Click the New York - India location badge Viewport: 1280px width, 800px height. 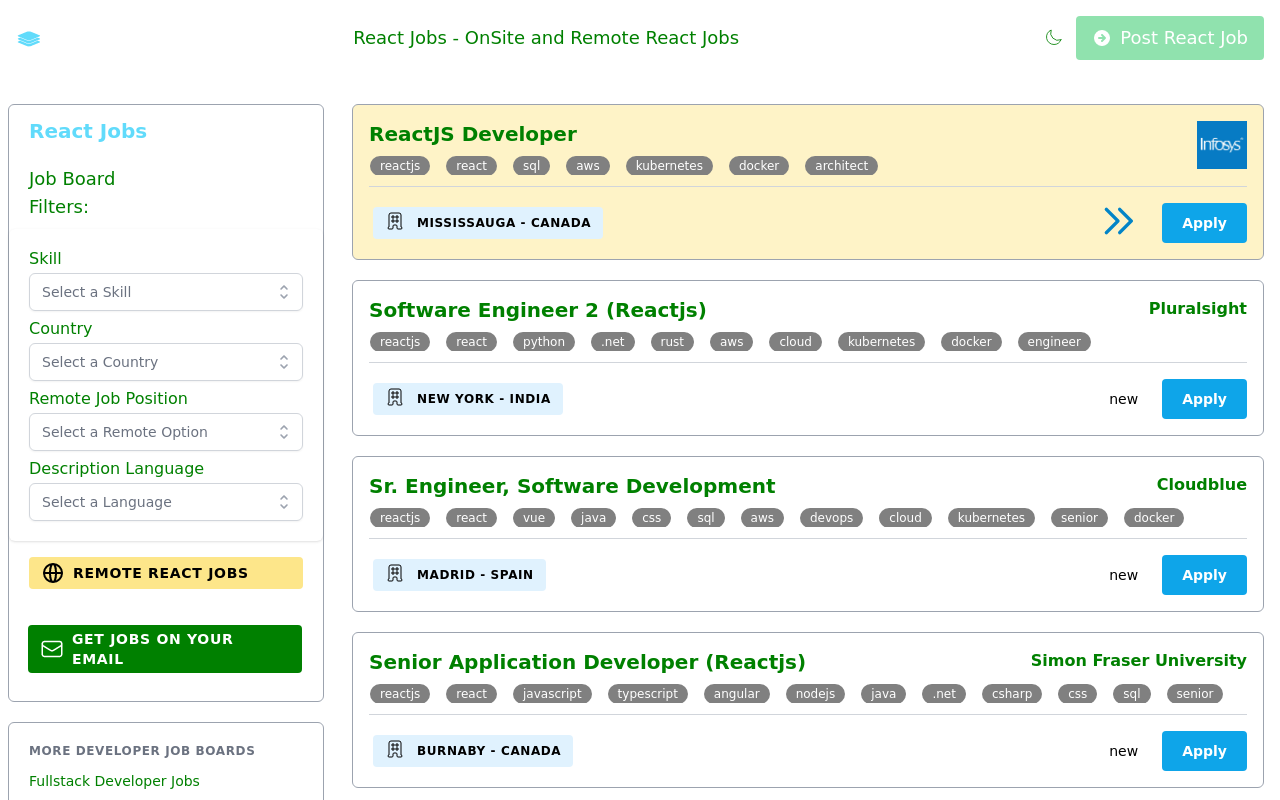tap(468, 399)
